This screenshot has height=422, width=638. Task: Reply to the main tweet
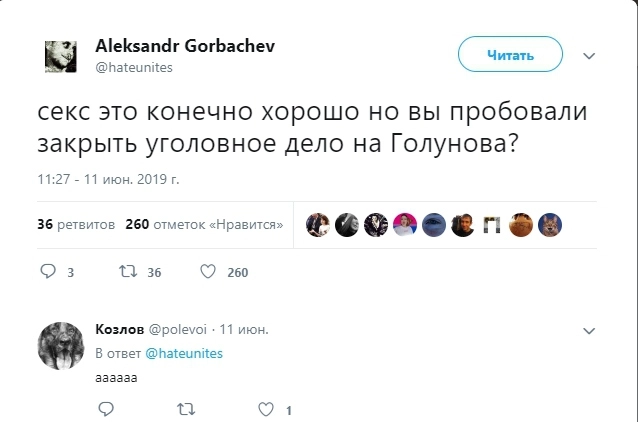tap(48, 271)
